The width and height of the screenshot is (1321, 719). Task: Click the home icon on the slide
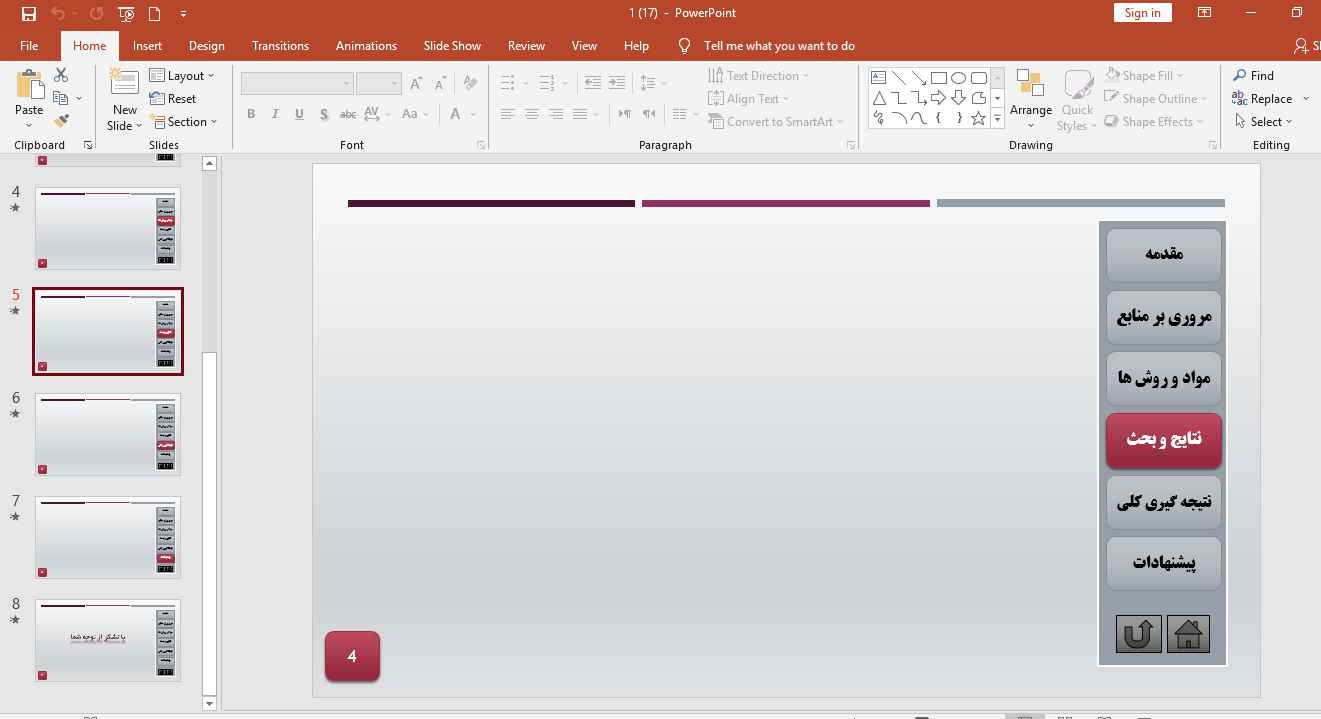click(1188, 634)
